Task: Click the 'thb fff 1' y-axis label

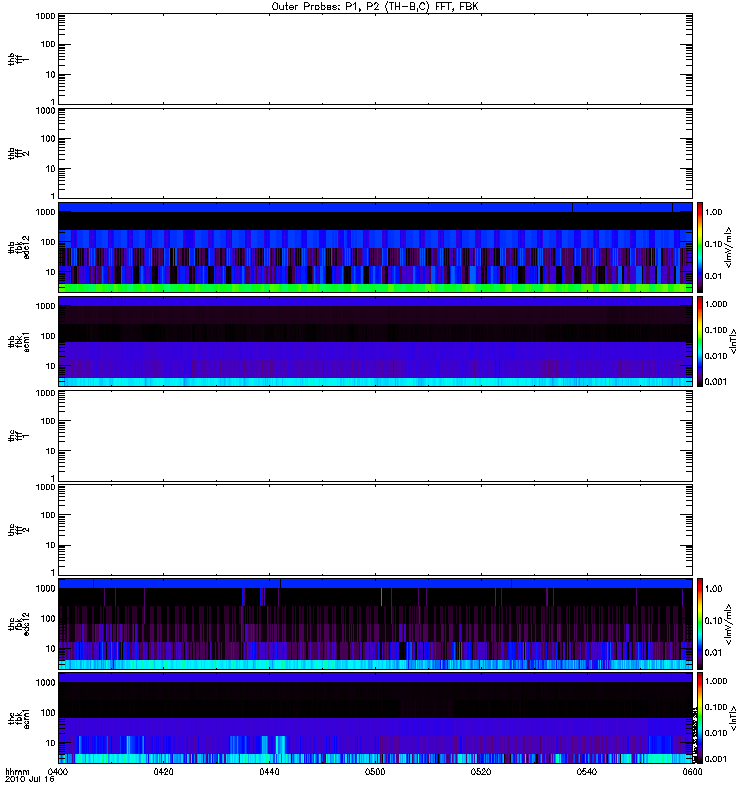Action: [x=18, y=59]
